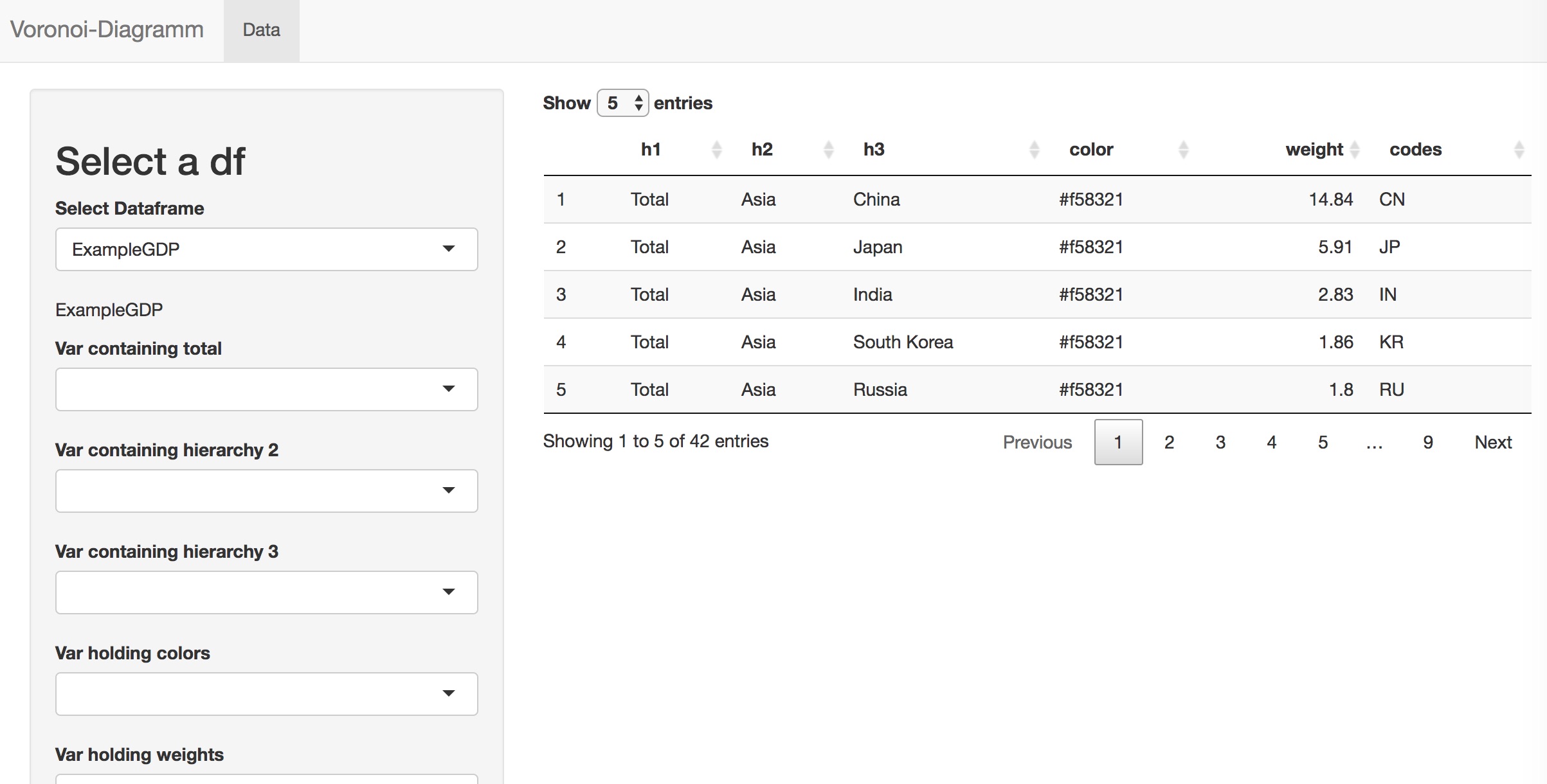
Task: Sort table by color column arrows
Action: click(1183, 150)
